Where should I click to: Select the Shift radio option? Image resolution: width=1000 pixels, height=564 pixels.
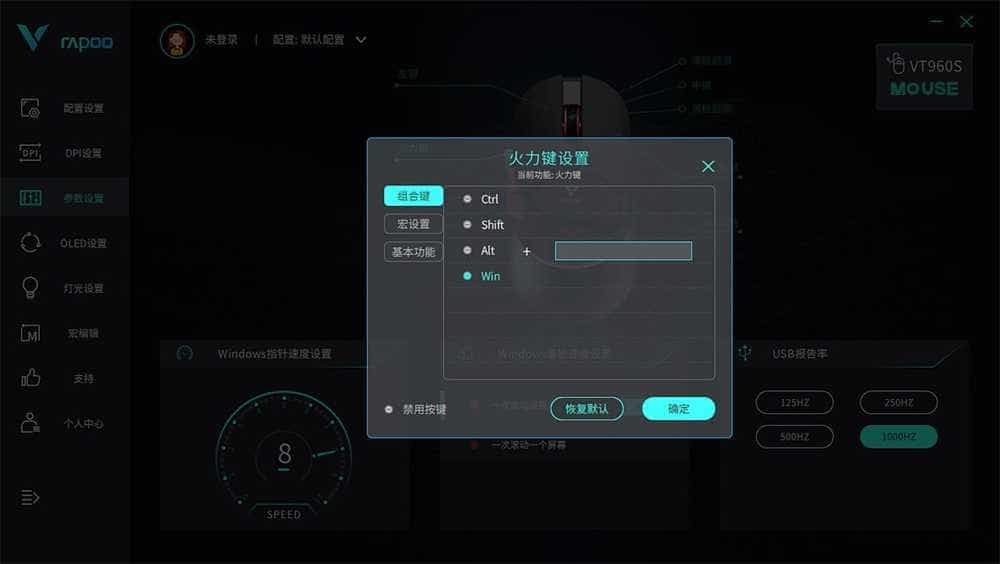[467, 225]
